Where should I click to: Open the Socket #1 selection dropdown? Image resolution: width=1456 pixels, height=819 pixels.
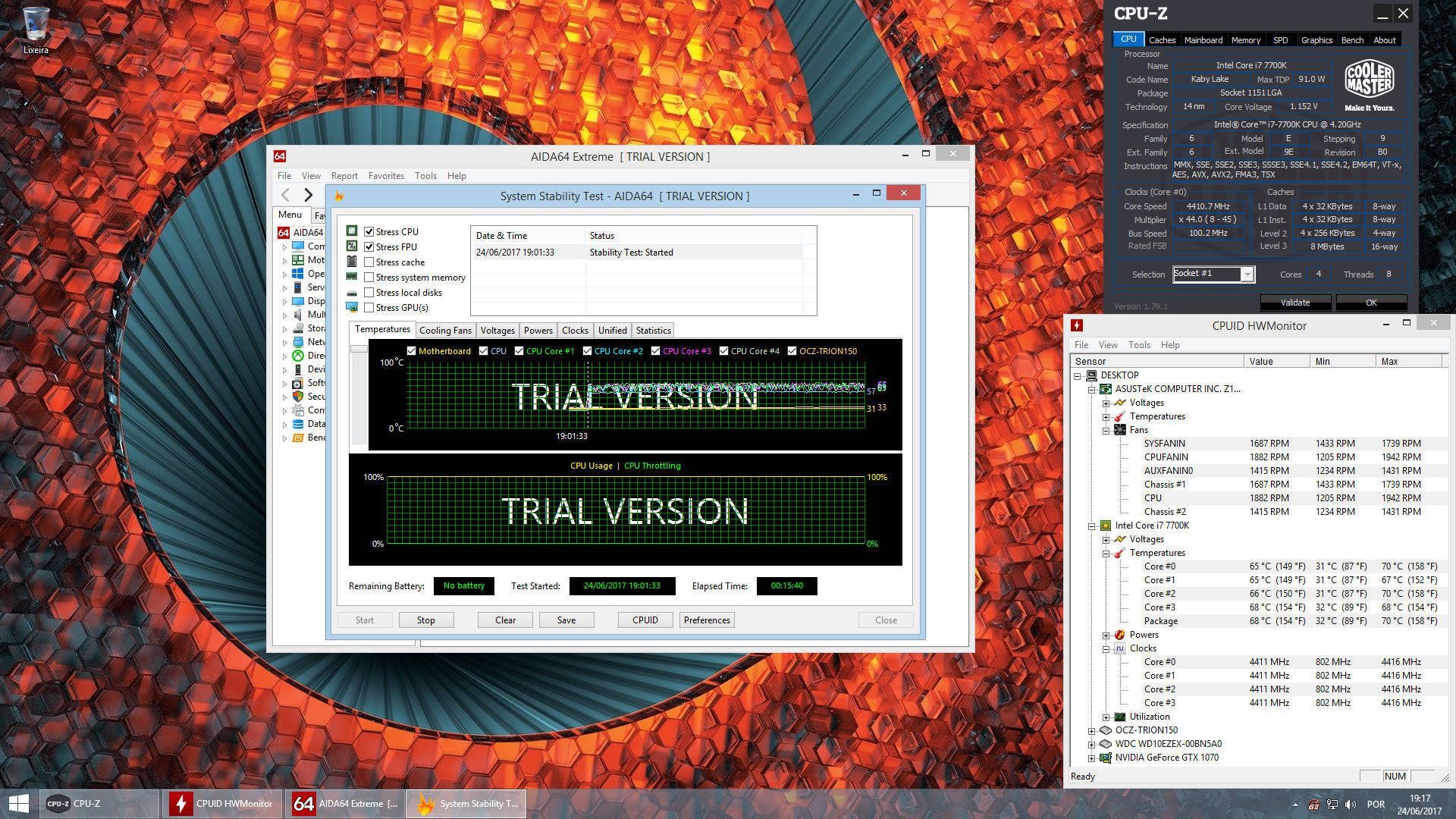1247,275
